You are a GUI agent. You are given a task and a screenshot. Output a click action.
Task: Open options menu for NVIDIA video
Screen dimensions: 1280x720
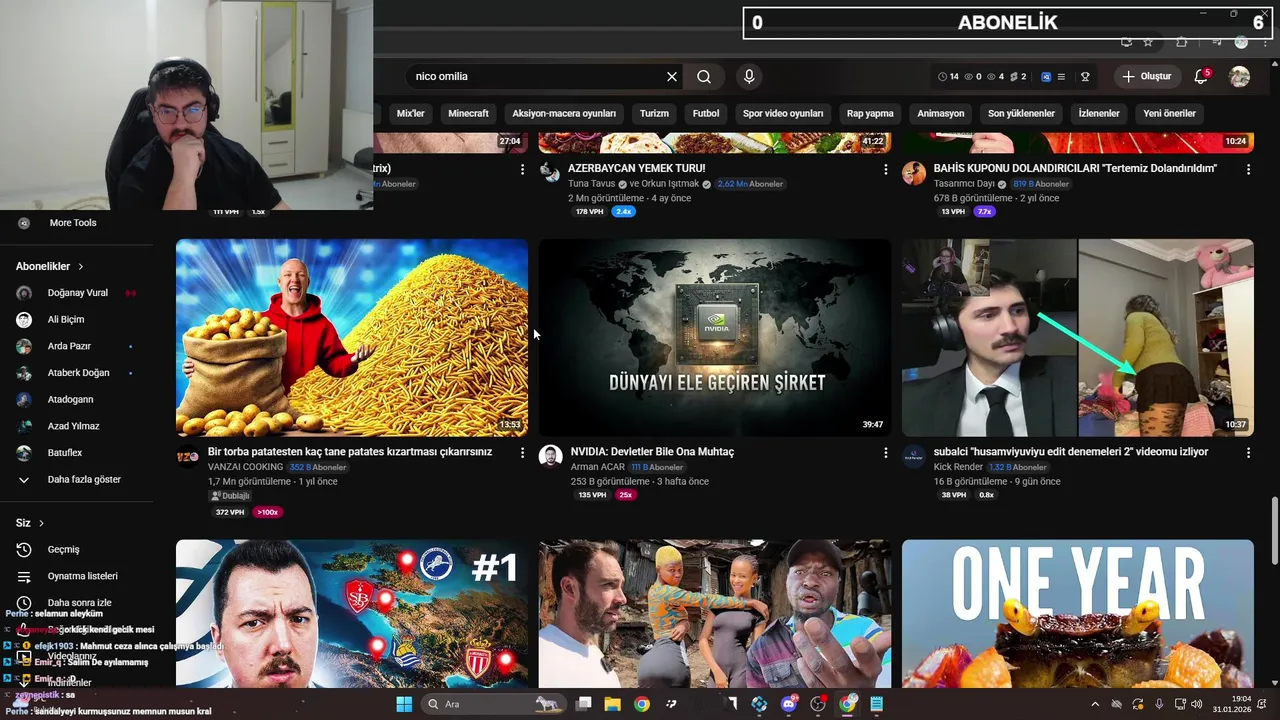[885, 453]
